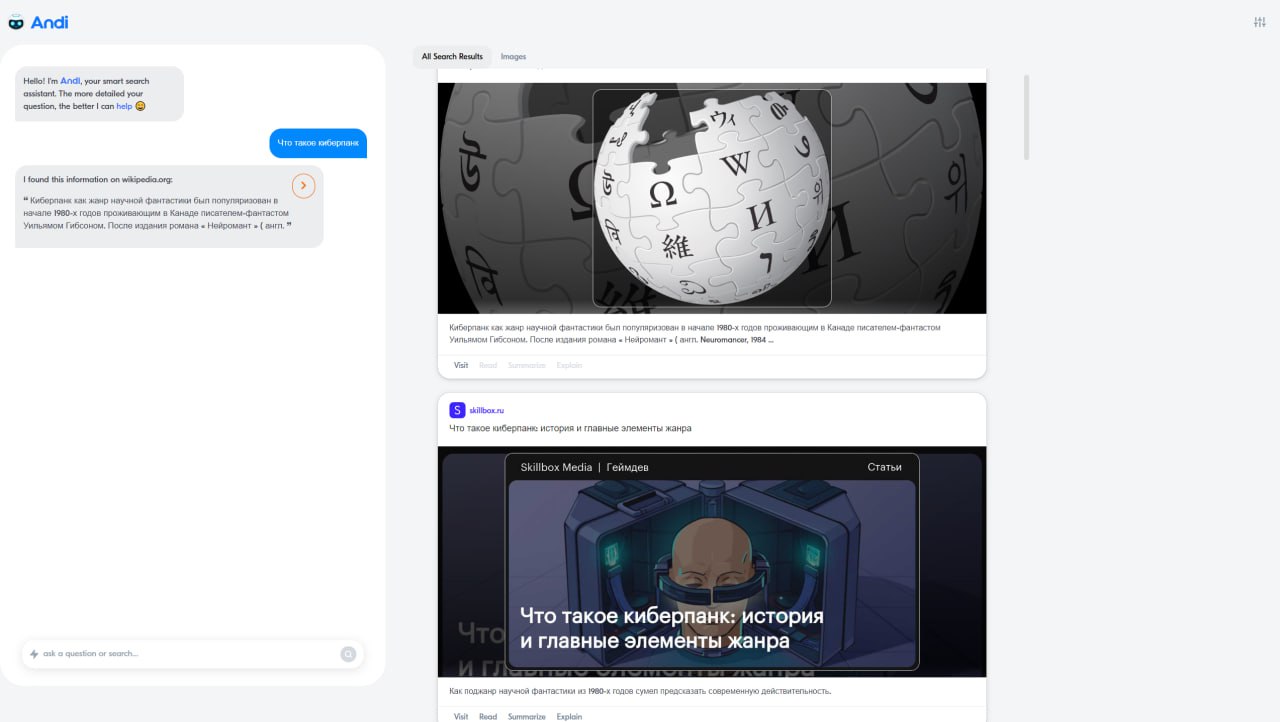1280x722 pixels.
Task: Click Visit under the Skillbox result
Action: [x=461, y=716]
